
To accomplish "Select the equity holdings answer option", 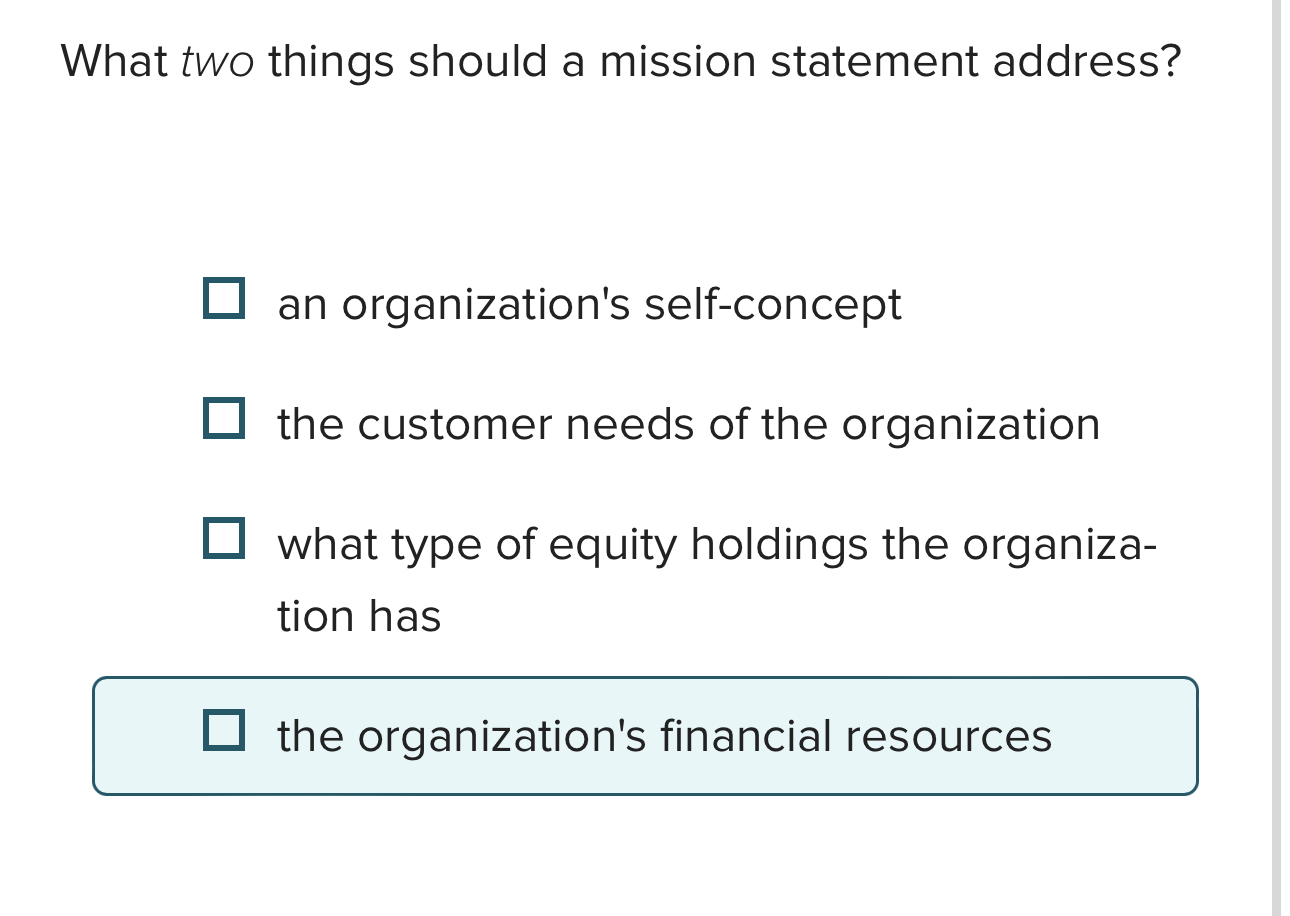I will tap(716, 545).
